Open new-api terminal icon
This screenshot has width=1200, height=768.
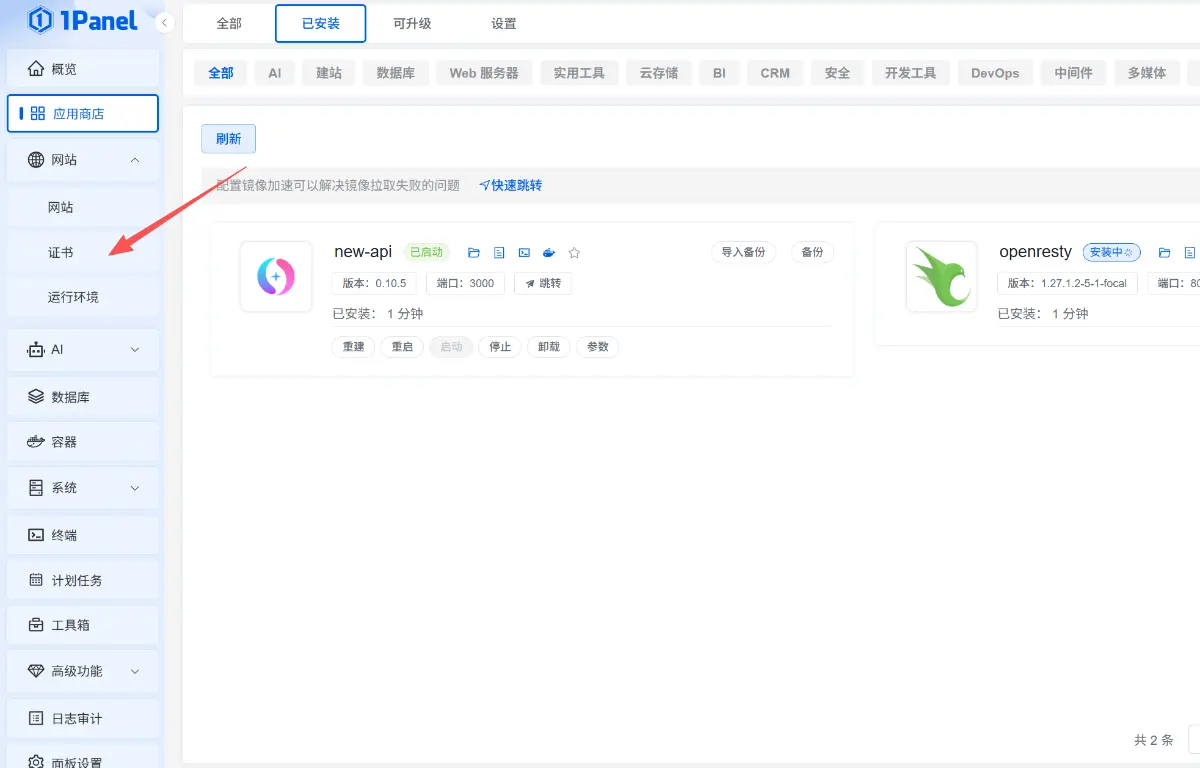coord(524,252)
